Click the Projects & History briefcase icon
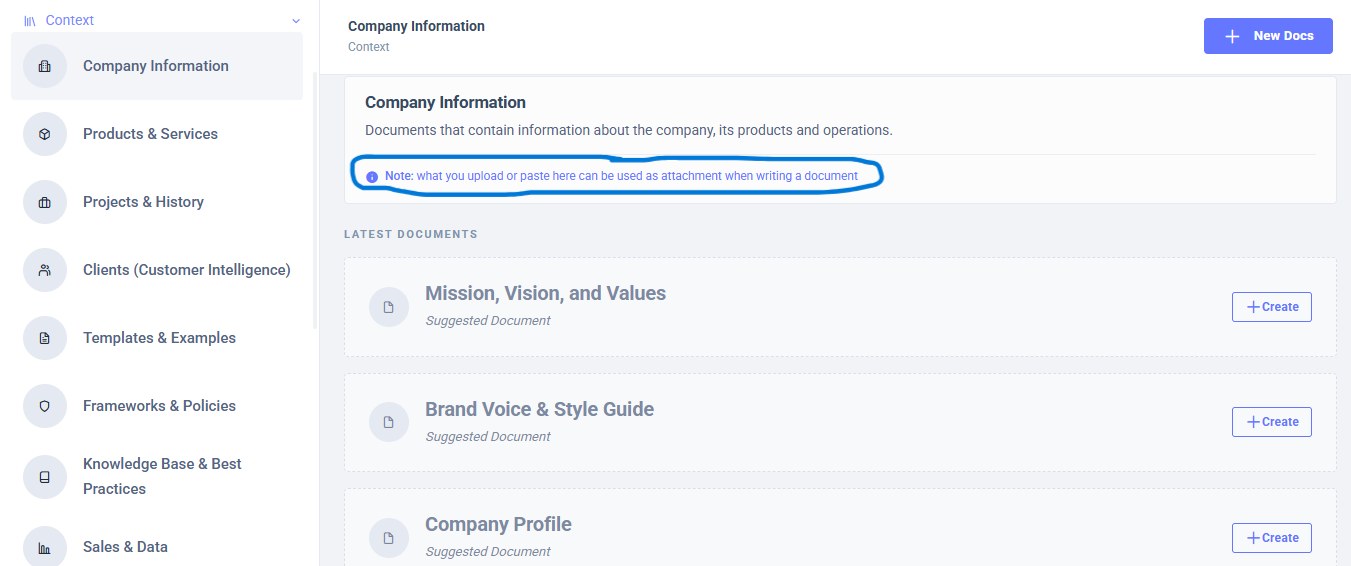1351x566 pixels. pos(45,202)
